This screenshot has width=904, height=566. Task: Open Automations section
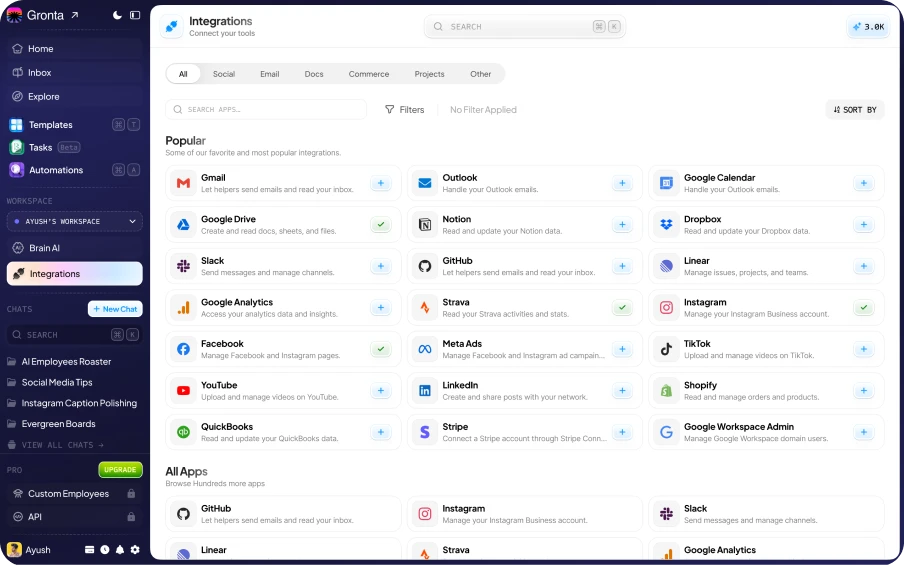tap(74, 170)
